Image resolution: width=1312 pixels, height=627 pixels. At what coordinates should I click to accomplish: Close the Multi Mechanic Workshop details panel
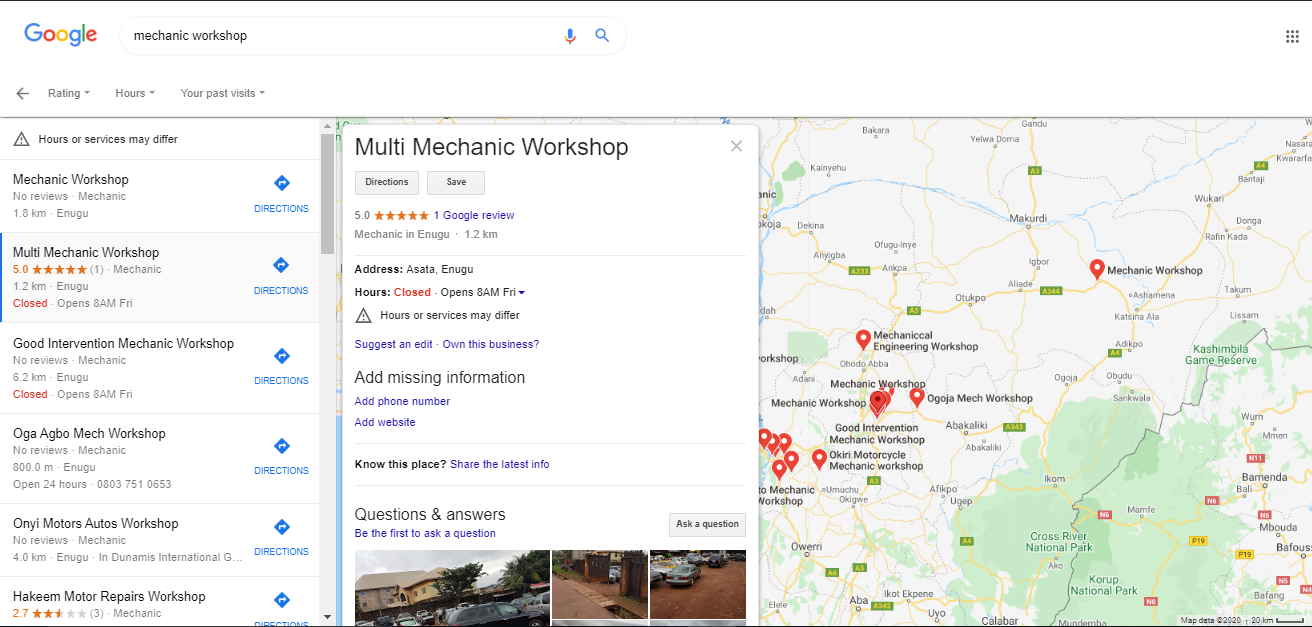(x=736, y=146)
